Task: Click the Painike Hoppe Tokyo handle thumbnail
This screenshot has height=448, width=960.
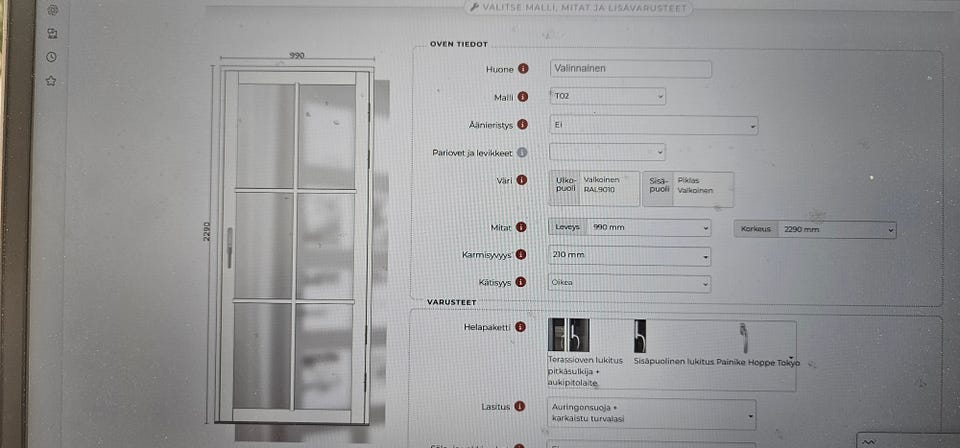Action: point(744,338)
